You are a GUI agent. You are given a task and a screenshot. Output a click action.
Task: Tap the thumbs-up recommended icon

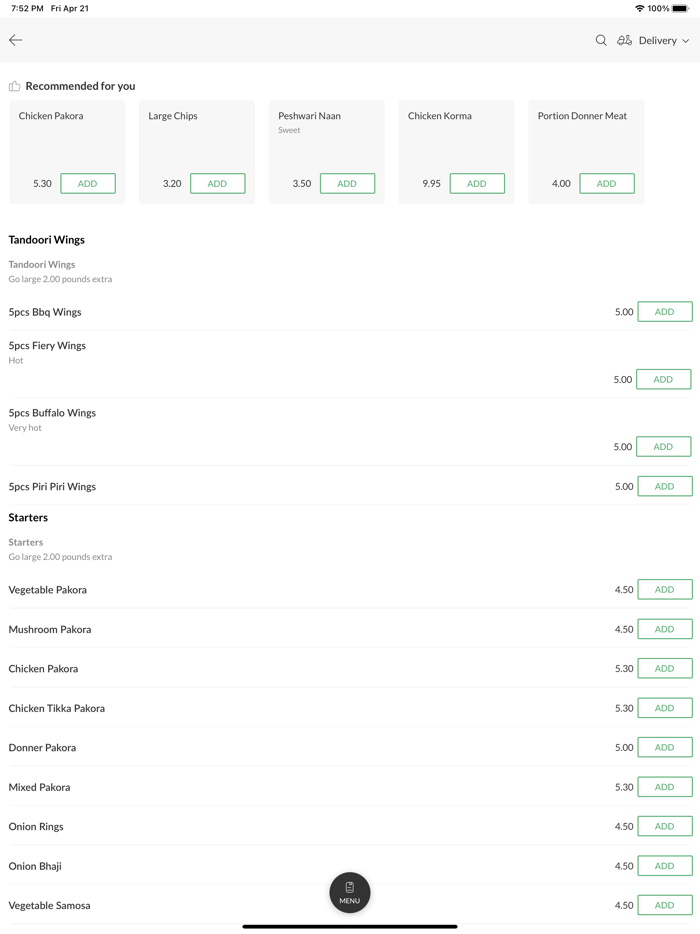tap(15, 86)
